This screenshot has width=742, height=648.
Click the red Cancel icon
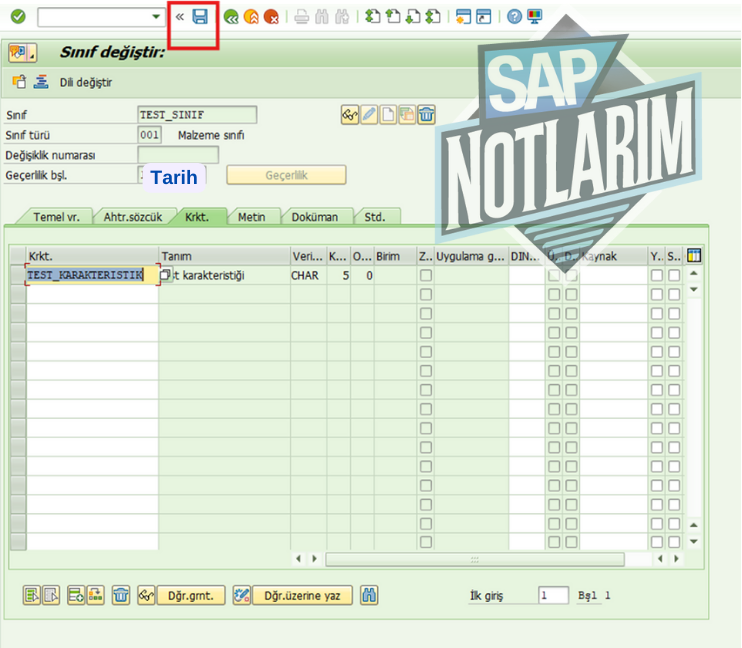[x=271, y=18]
